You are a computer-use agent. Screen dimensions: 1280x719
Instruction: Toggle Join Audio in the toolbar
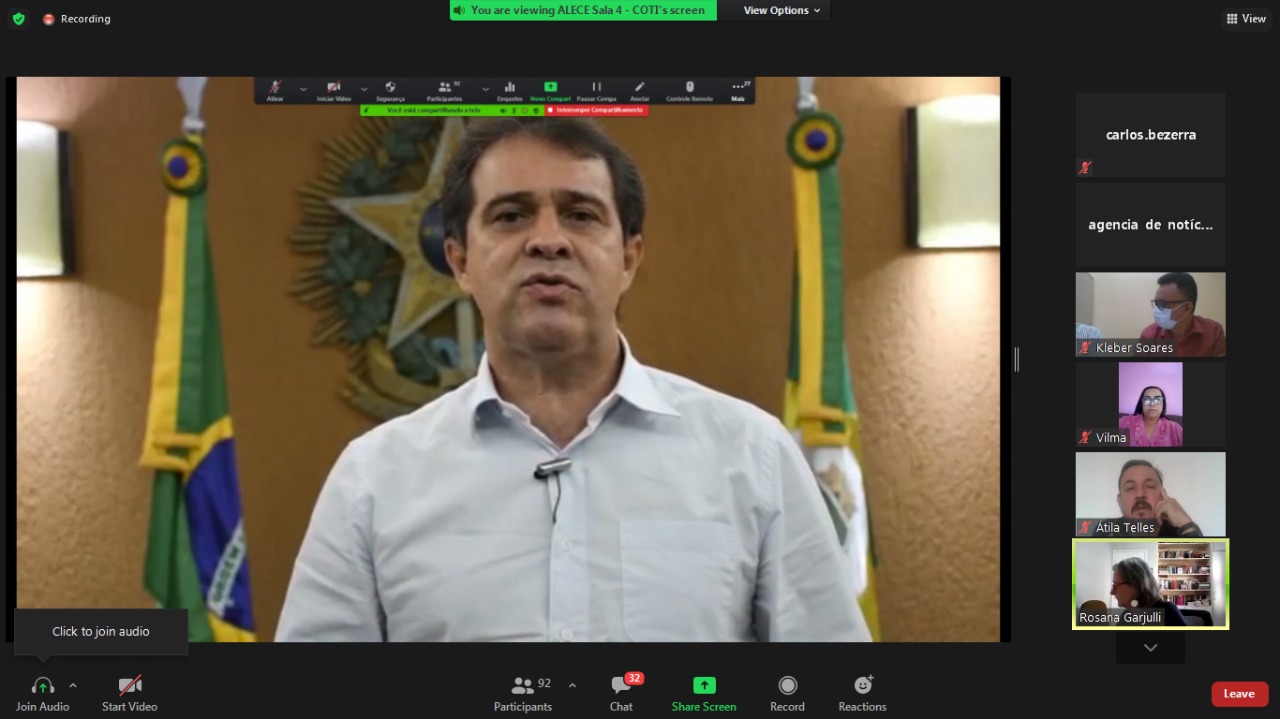pyautogui.click(x=42, y=693)
